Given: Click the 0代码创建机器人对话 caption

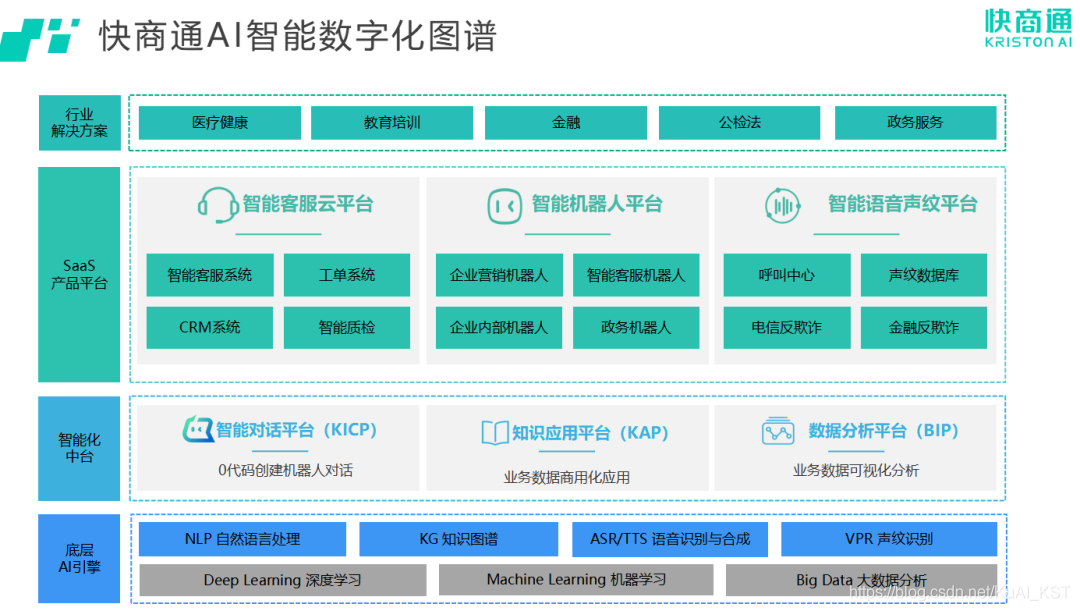Looking at the screenshot, I should coord(285,470).
